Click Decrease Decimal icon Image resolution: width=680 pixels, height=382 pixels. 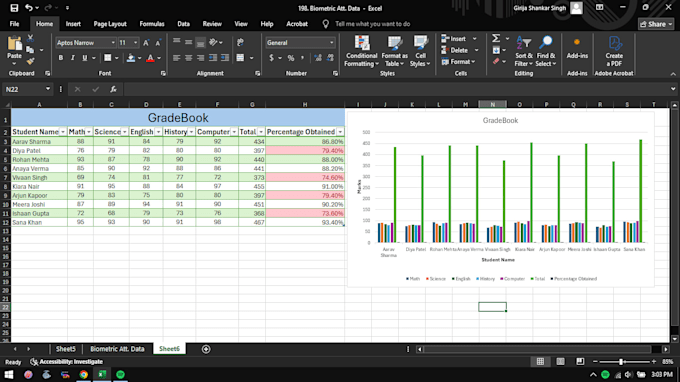point(330,58)
